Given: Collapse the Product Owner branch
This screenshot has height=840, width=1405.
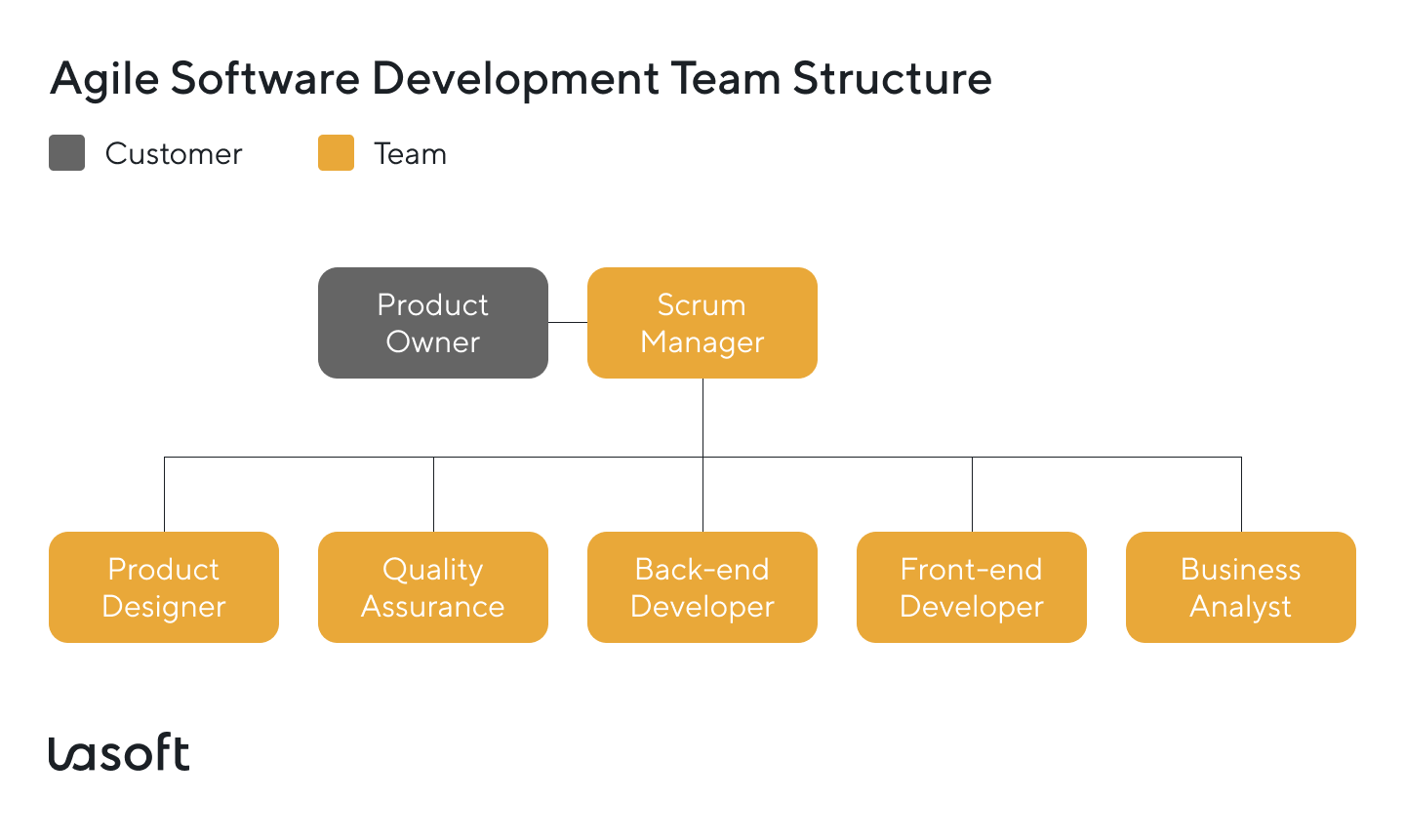Looking at the screenshot, I should point(433,323).
